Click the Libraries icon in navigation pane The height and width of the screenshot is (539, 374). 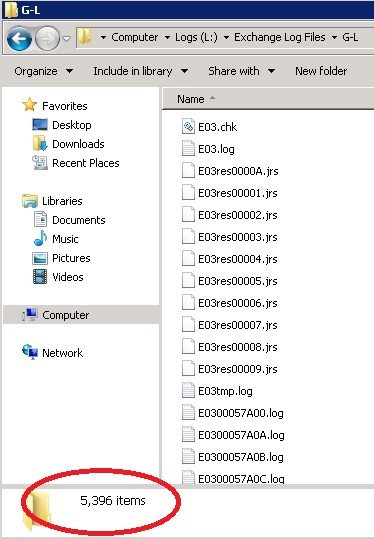tap(30, 201)
